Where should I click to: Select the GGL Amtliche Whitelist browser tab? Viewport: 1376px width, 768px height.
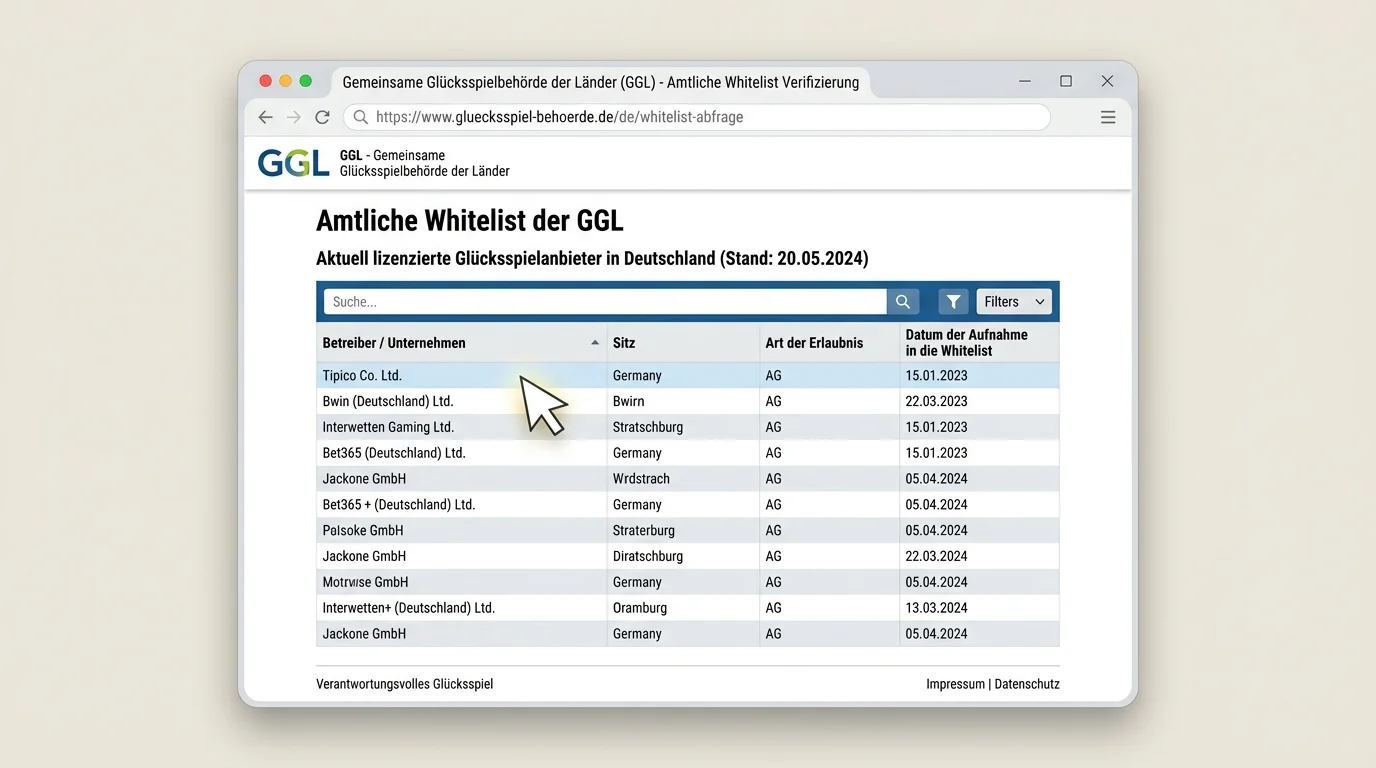click(601, 82)
